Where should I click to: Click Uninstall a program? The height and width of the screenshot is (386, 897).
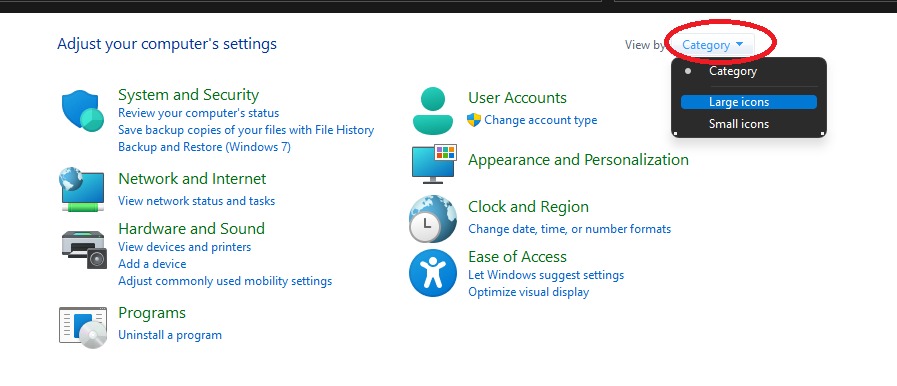pyautogui.click(x=170, y=335)
